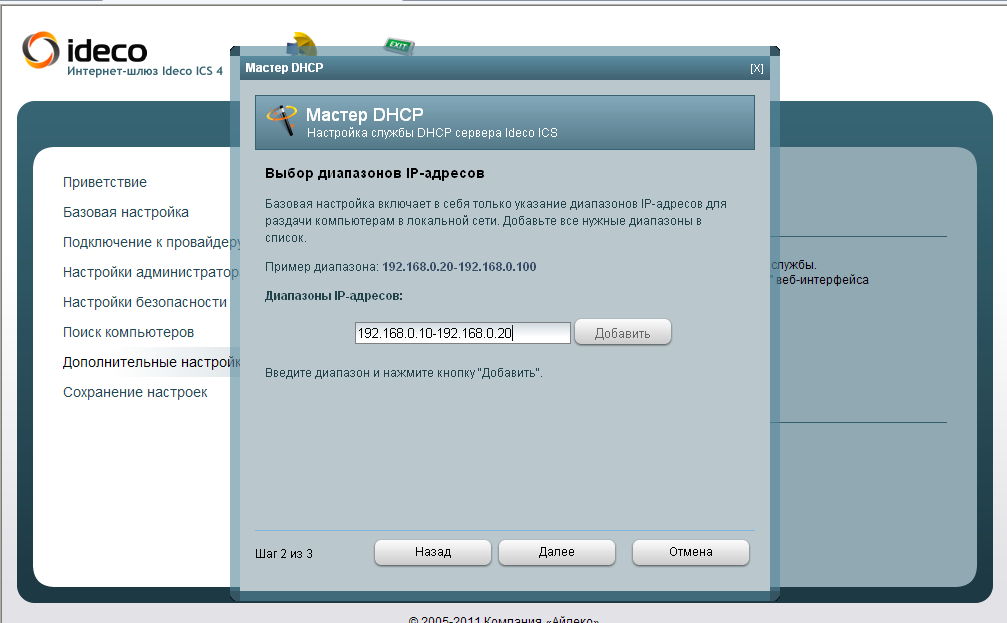
Task: Click the green EXIT icon
Action: coord(399,45)
